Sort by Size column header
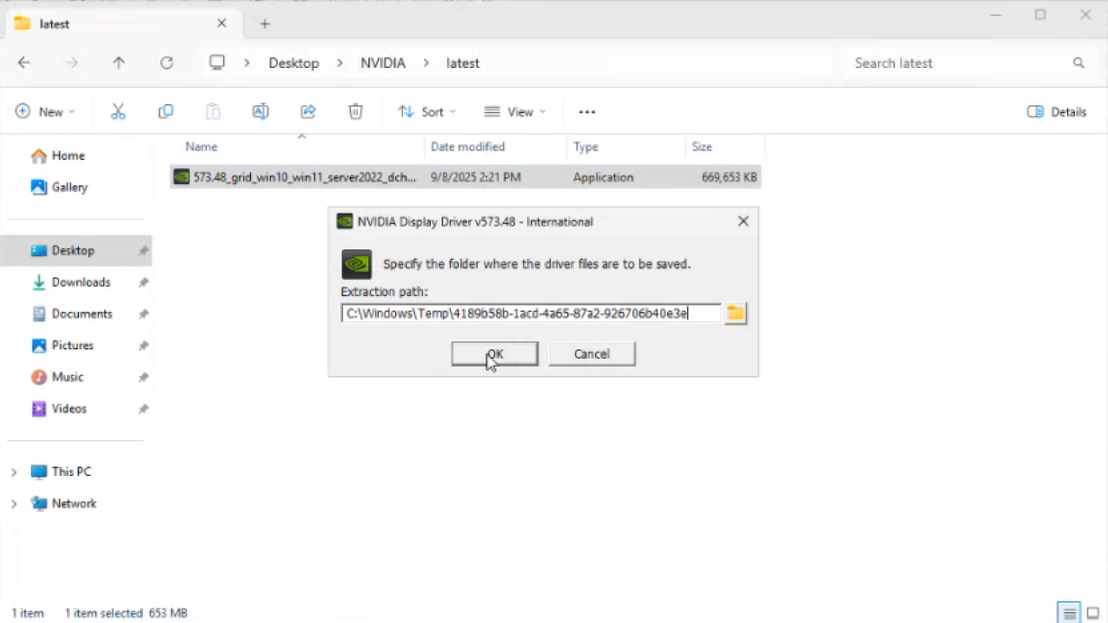This screenshot has height=623, width=1108. coord(702,147)
